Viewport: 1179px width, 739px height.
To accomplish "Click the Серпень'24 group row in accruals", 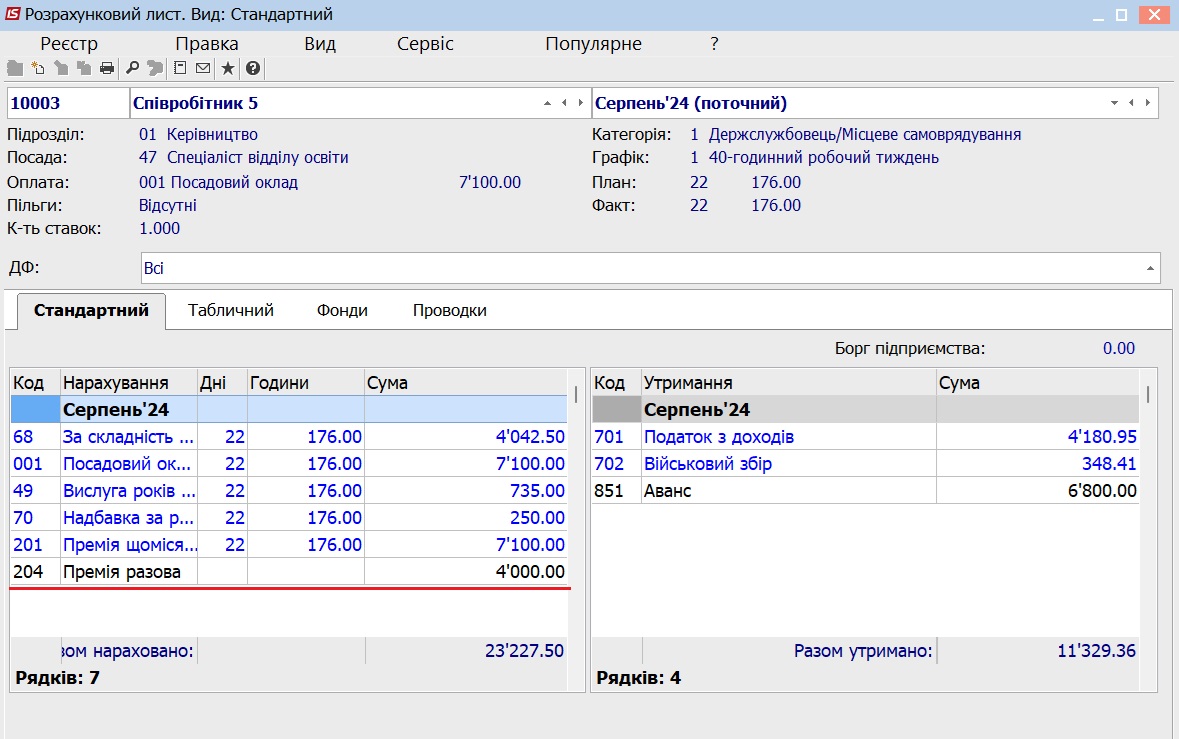I will pos(289,410).
